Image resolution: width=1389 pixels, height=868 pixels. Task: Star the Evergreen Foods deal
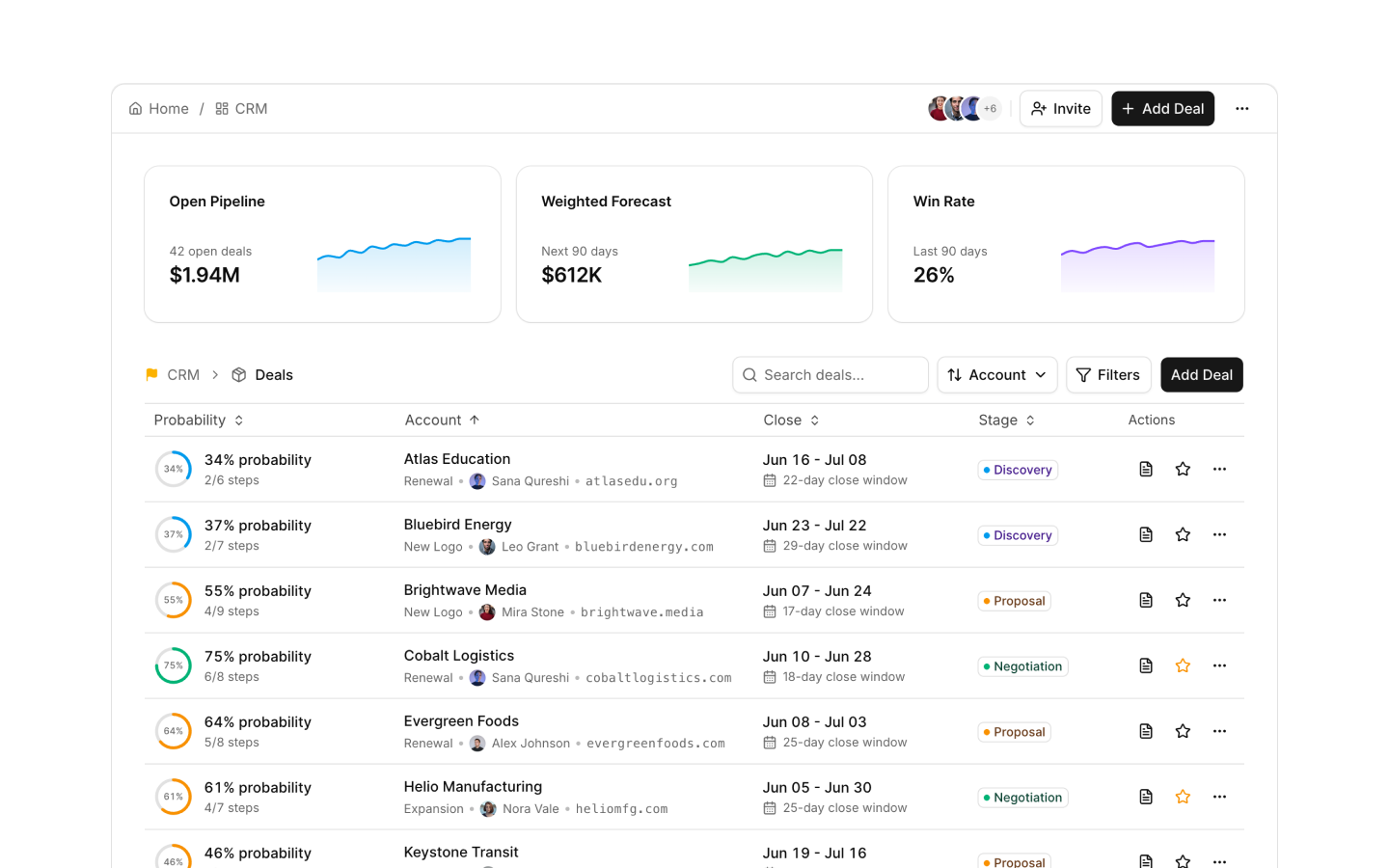pyautogui.click(x=1183, y=731)
